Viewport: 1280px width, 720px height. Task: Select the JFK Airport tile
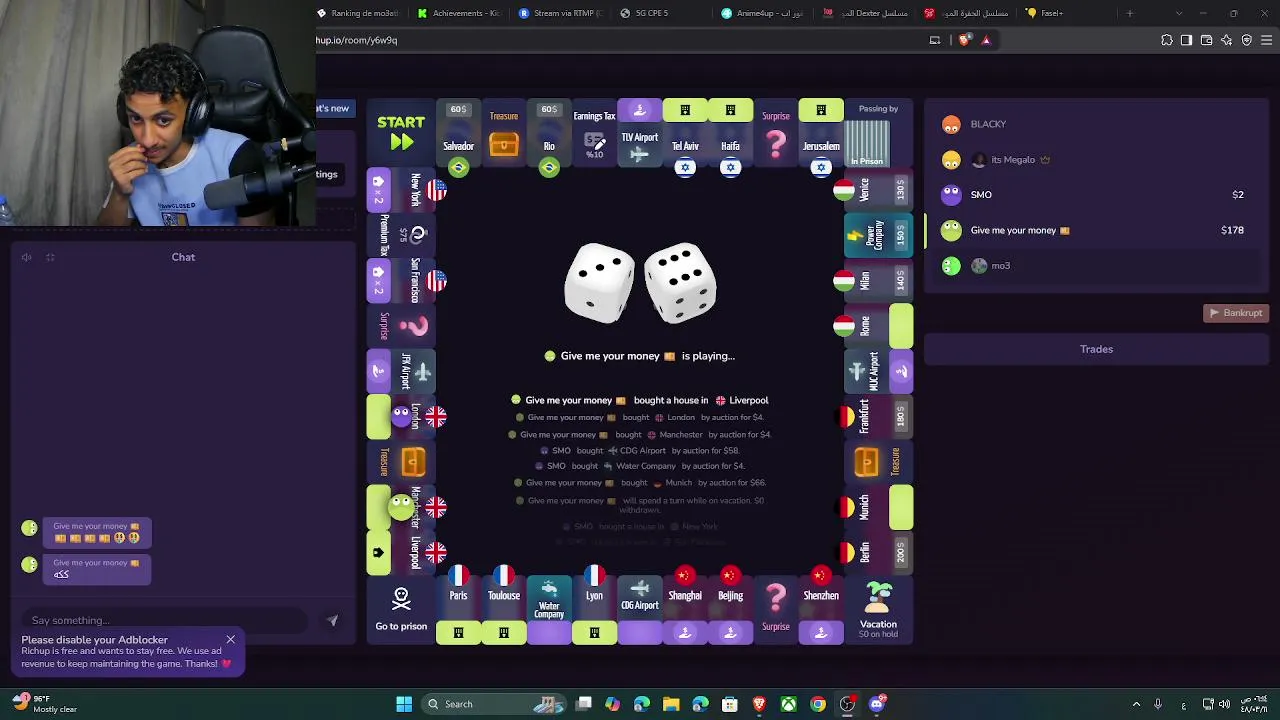401,371
